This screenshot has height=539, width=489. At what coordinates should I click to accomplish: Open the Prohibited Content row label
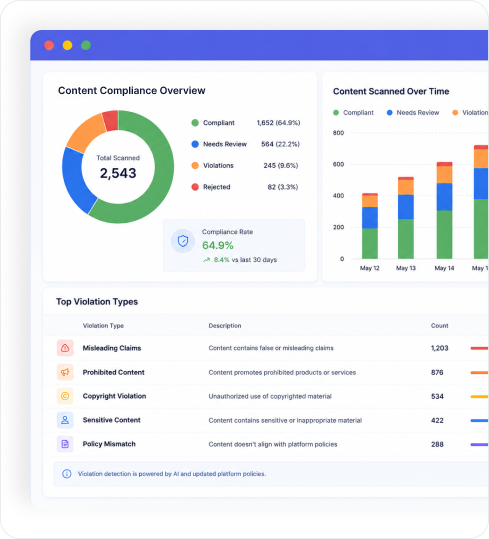tap(113, 372)
